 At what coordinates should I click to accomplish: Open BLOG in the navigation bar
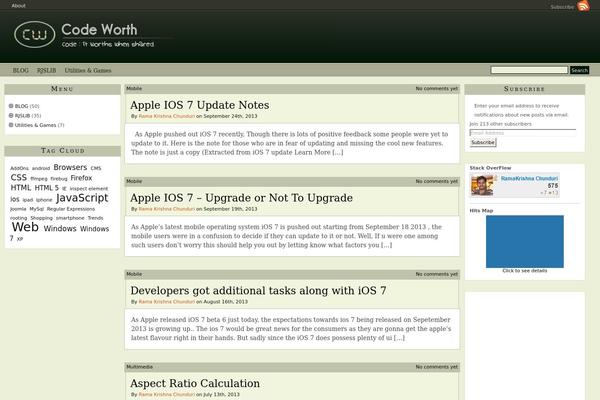[21, 70]
